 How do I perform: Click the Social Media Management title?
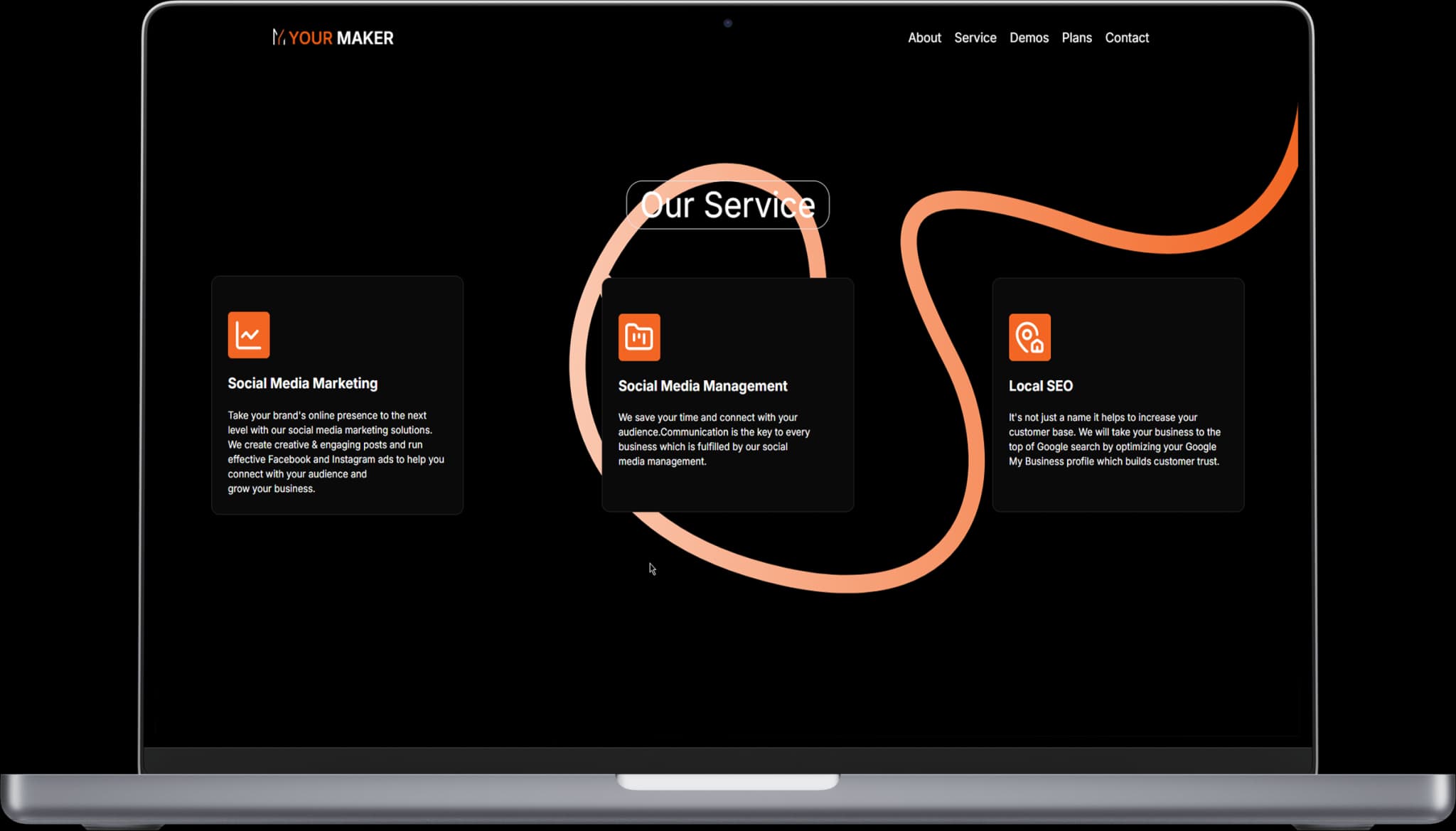coord(702,386)
